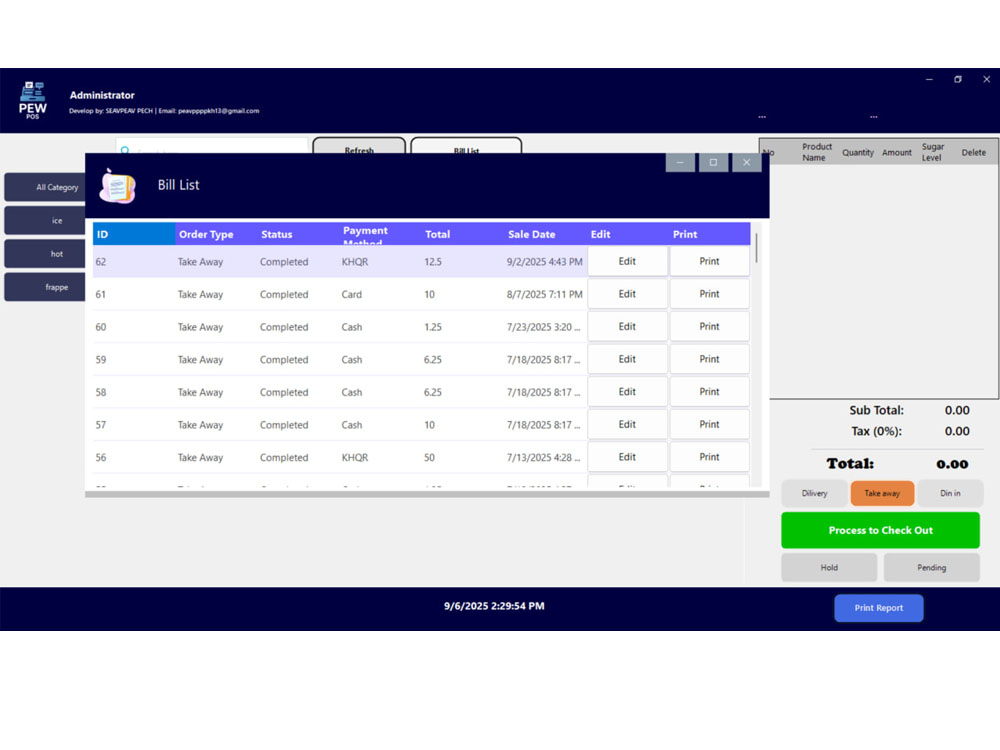1000x750 pixels.
Task: Maximize the Bill List dialog
Action: coord(713,162)
